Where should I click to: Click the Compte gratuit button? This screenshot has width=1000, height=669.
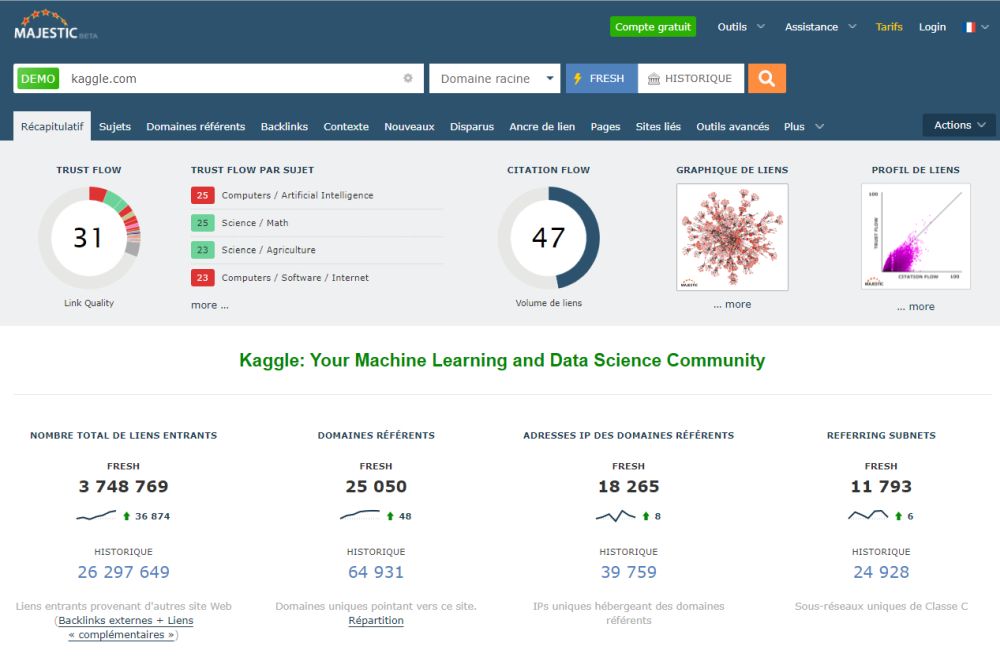653,27
